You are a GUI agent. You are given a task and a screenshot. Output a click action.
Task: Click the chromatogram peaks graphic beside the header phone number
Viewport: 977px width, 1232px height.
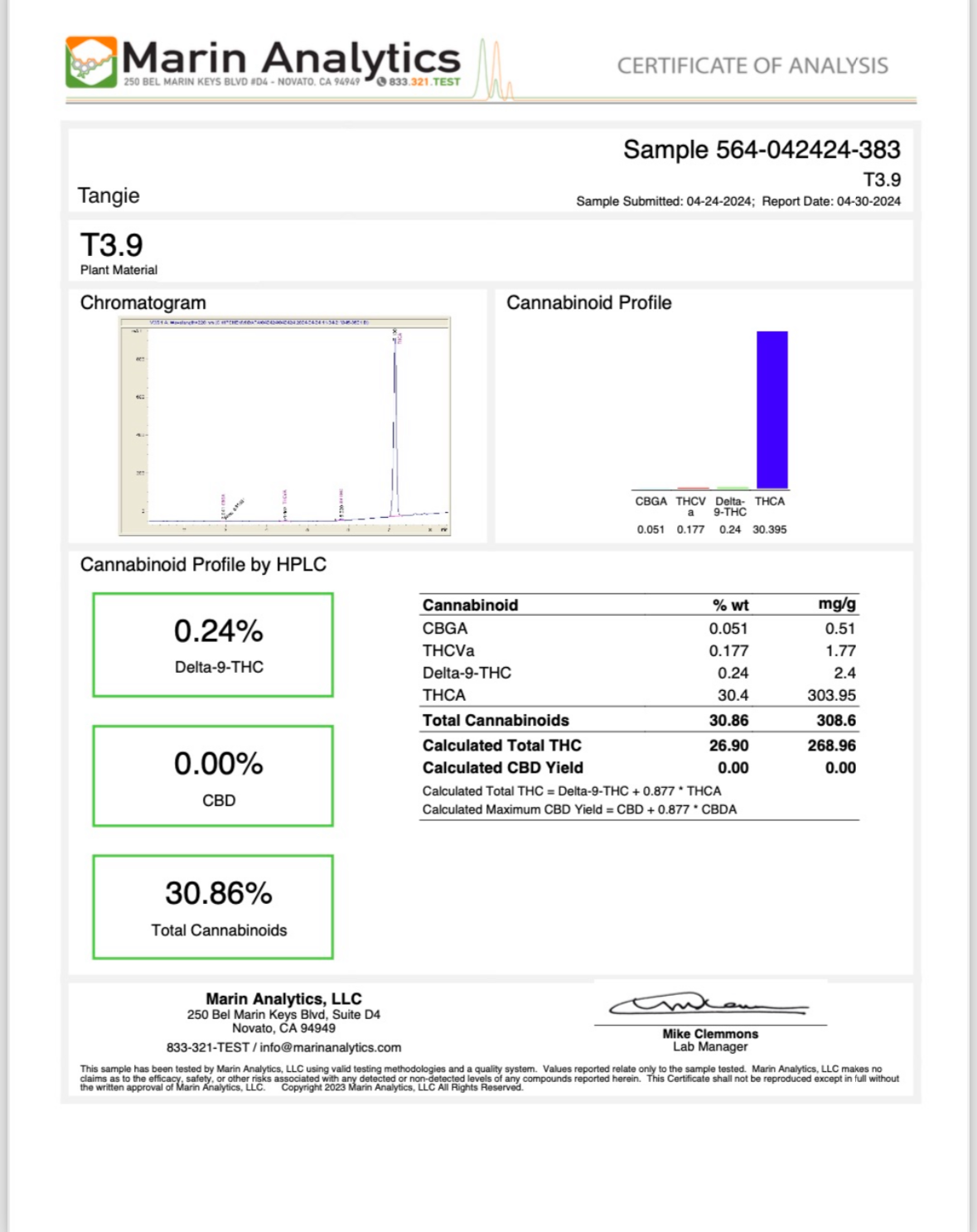pyautogui.click(x=494, y=70)
